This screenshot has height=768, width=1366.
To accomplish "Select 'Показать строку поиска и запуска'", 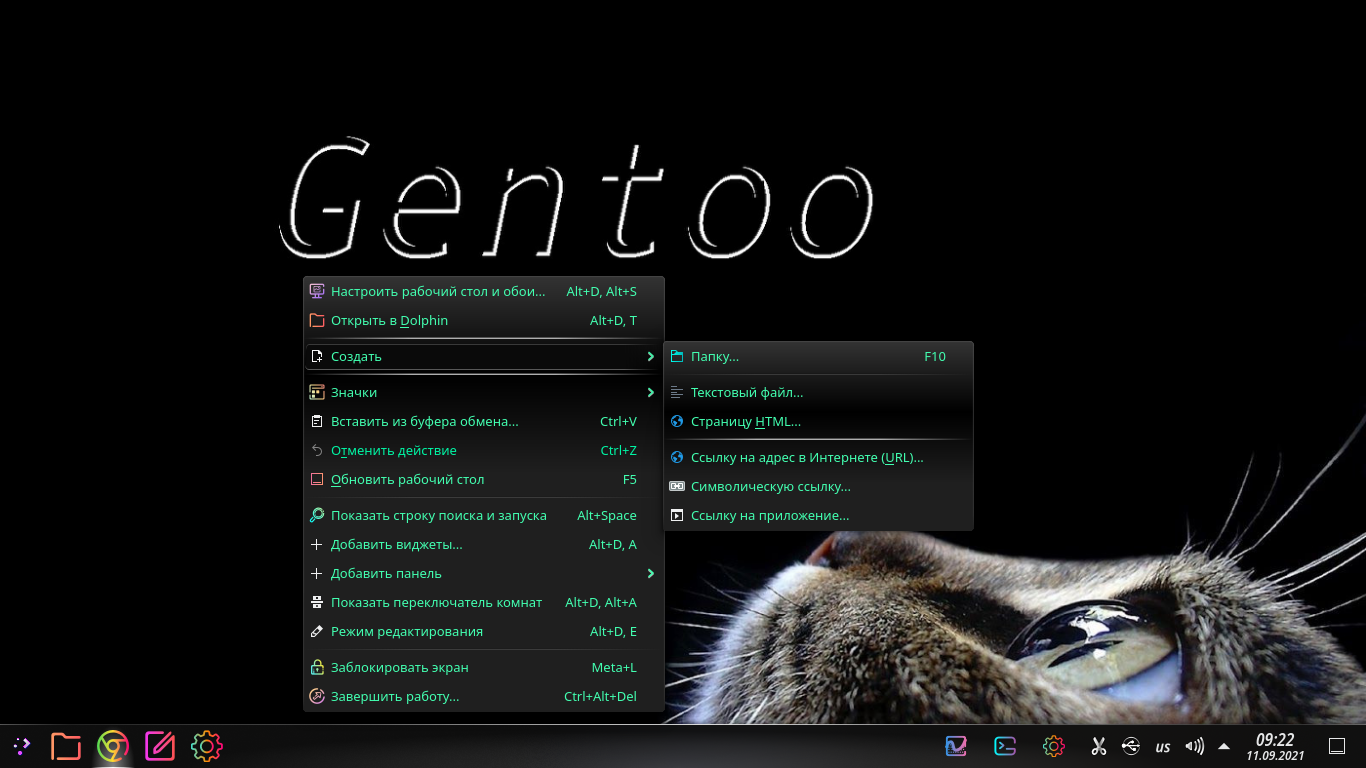I will coord(484,515).
